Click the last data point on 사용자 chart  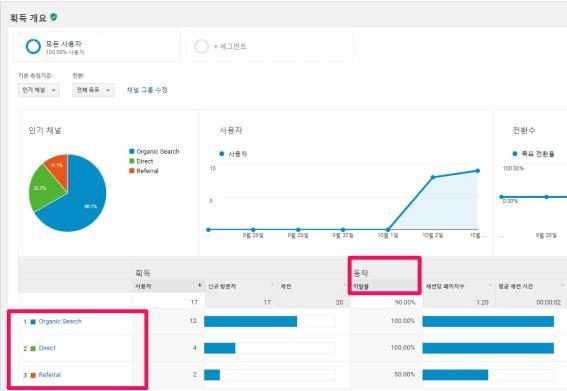click(x=478, y=171)
